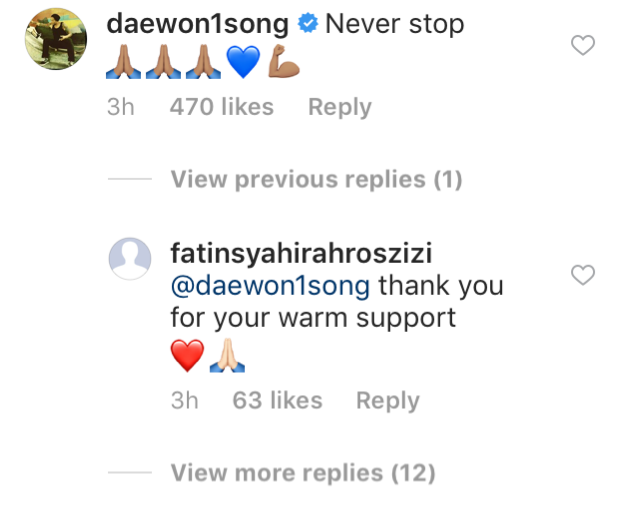Open daewon1song's profile picture
Viewport: 639px width, 509px height.
56,39
